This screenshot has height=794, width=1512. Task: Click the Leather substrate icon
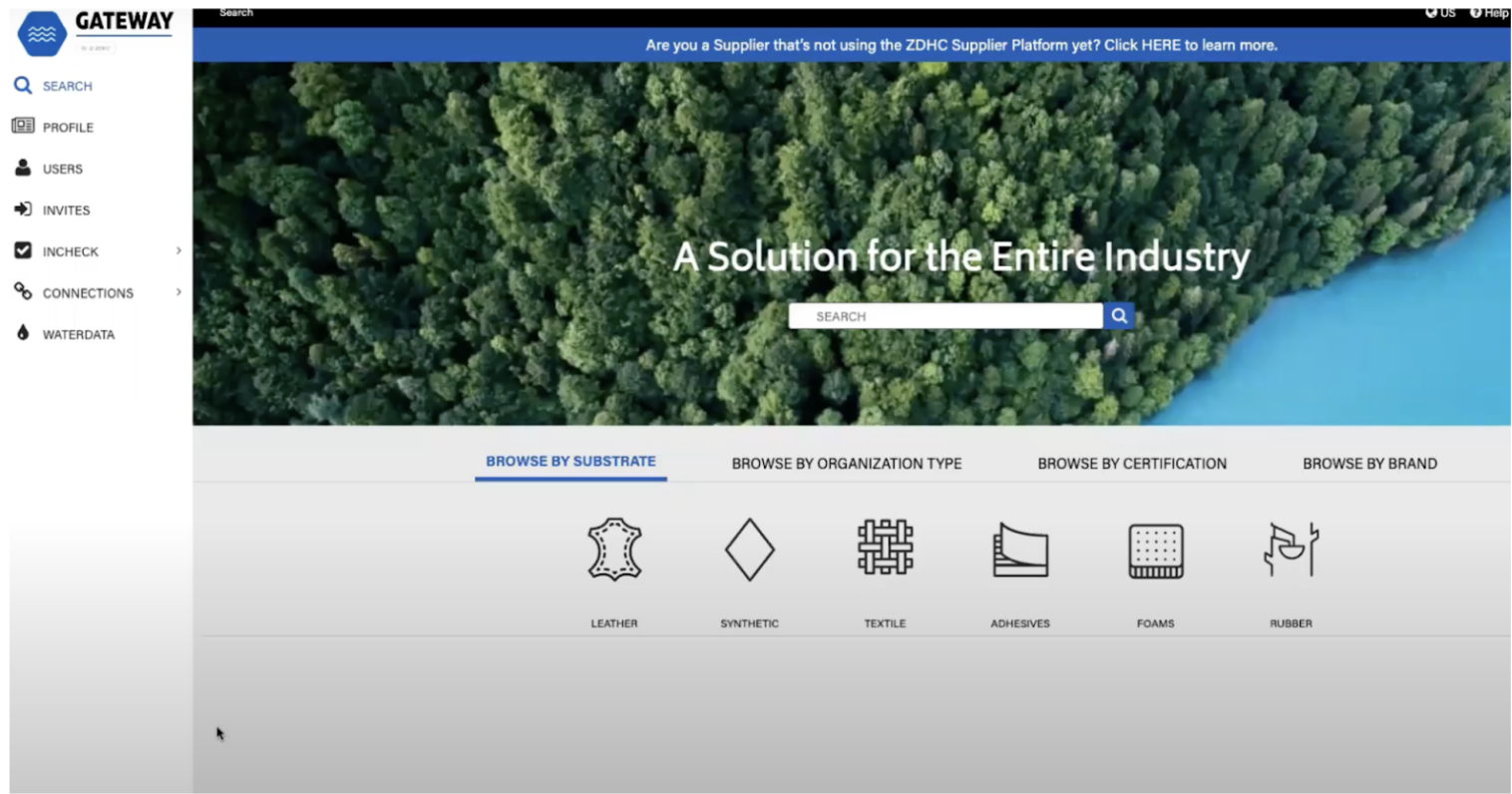(613, 550)
